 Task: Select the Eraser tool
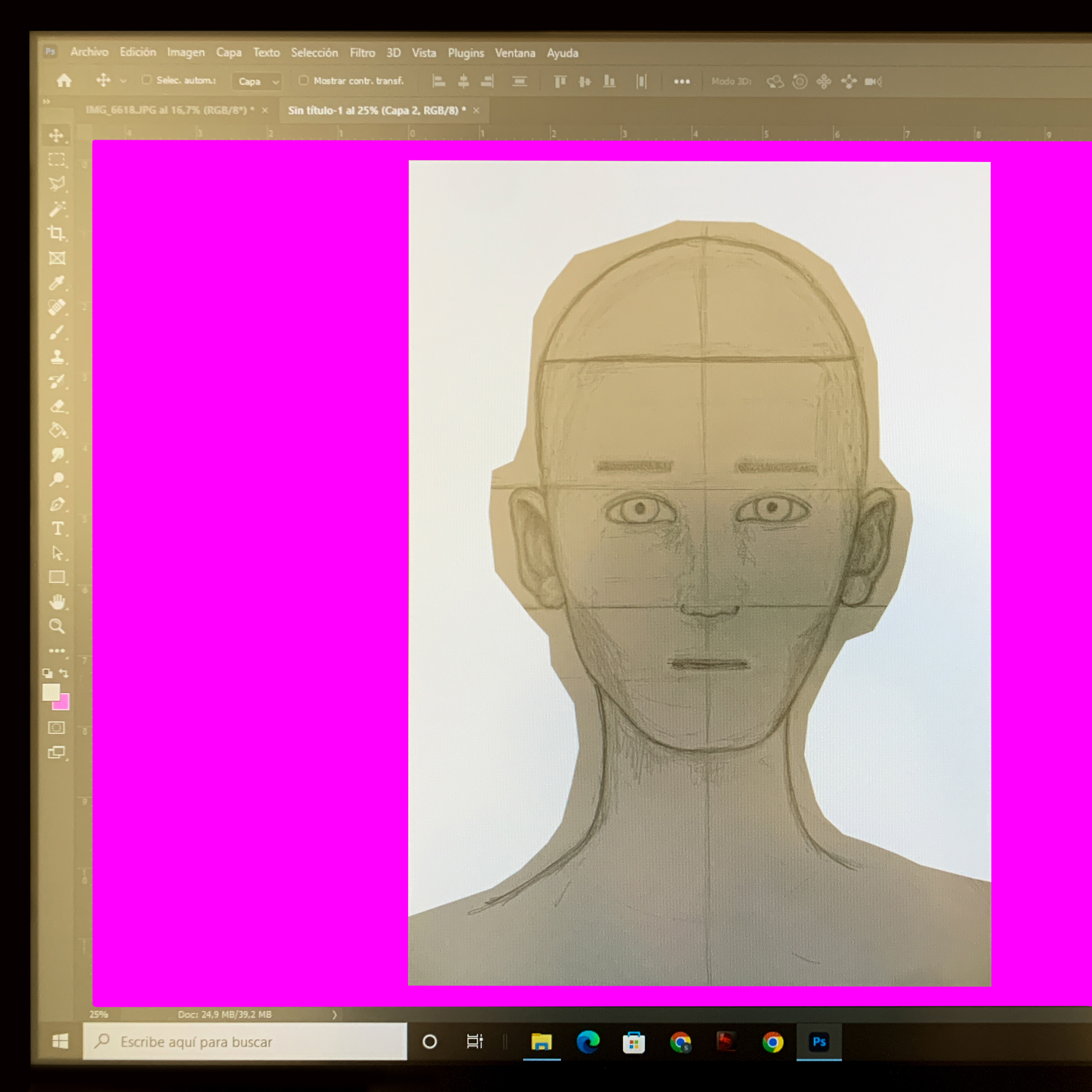coord(57,406)
